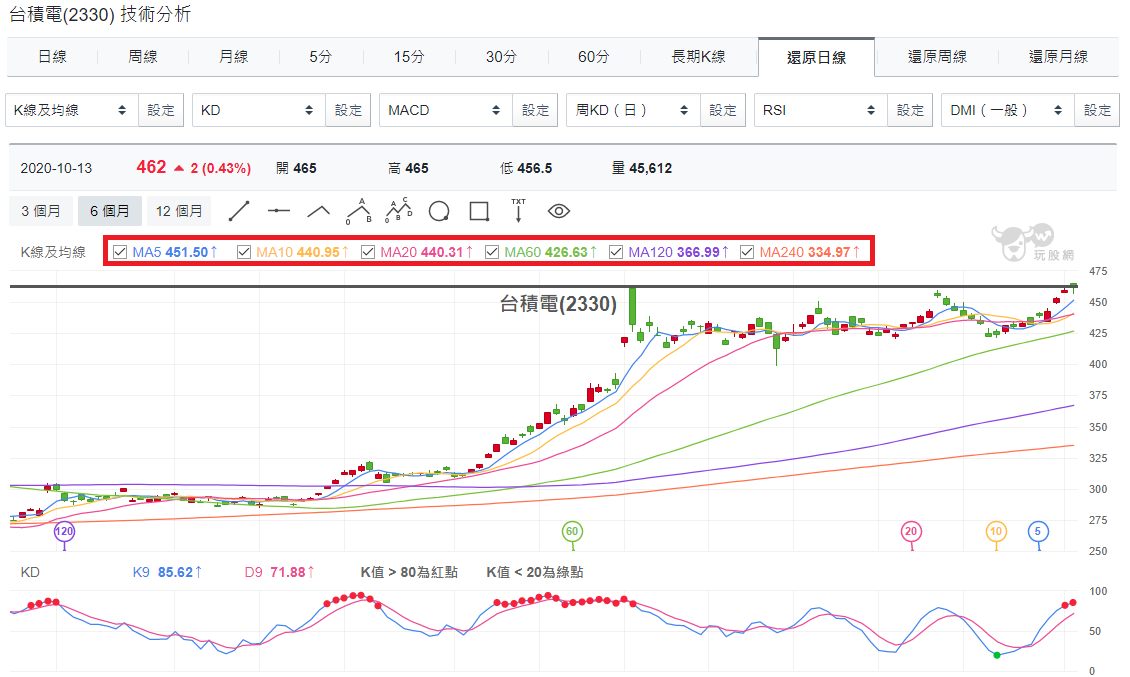Click the price 462 in red
1130x677 pixels.
[x=151, y=167]
